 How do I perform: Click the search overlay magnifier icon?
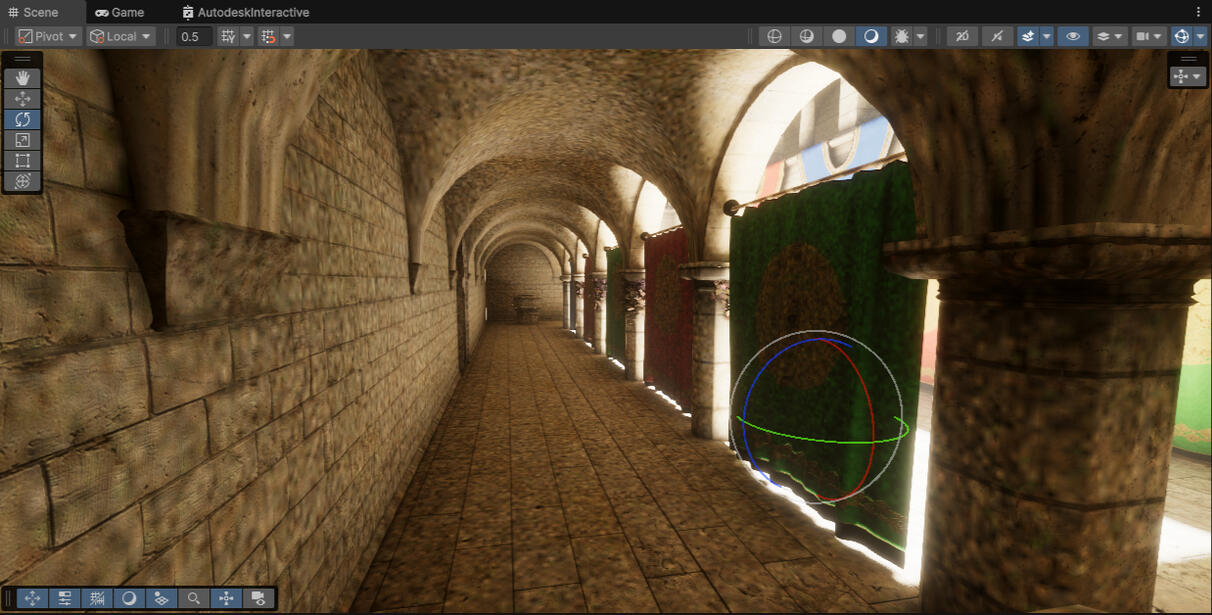(194, 598)
